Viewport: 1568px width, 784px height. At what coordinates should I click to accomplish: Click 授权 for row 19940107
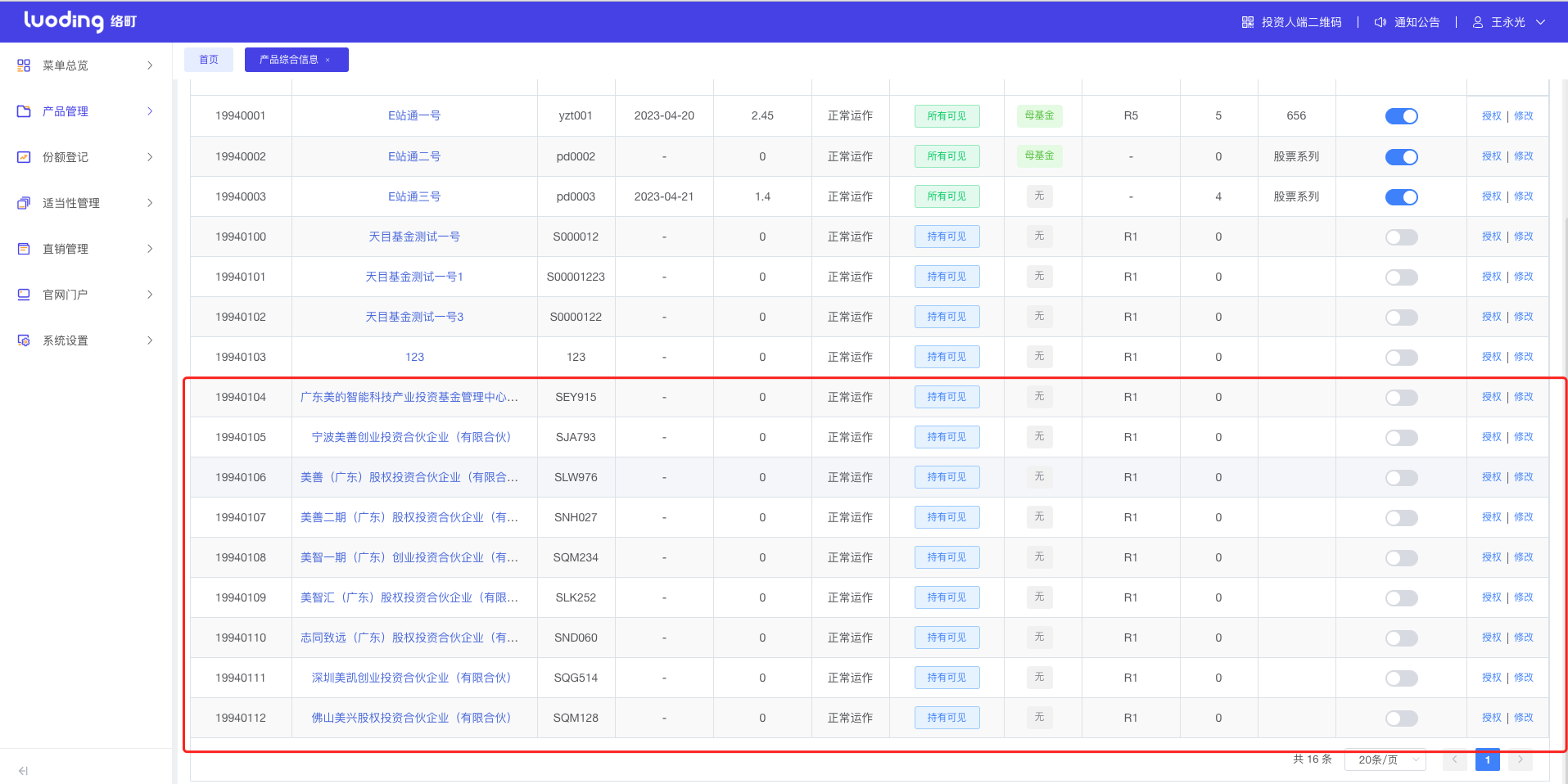click(1492, 517)
